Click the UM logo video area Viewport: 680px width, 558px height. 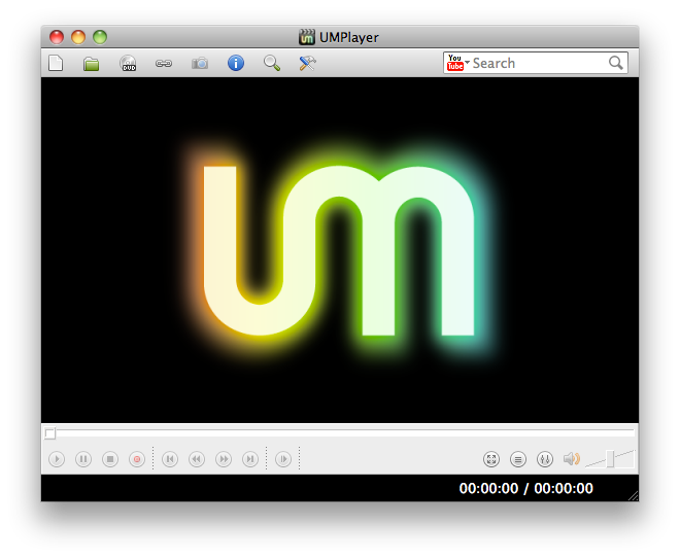340,250
